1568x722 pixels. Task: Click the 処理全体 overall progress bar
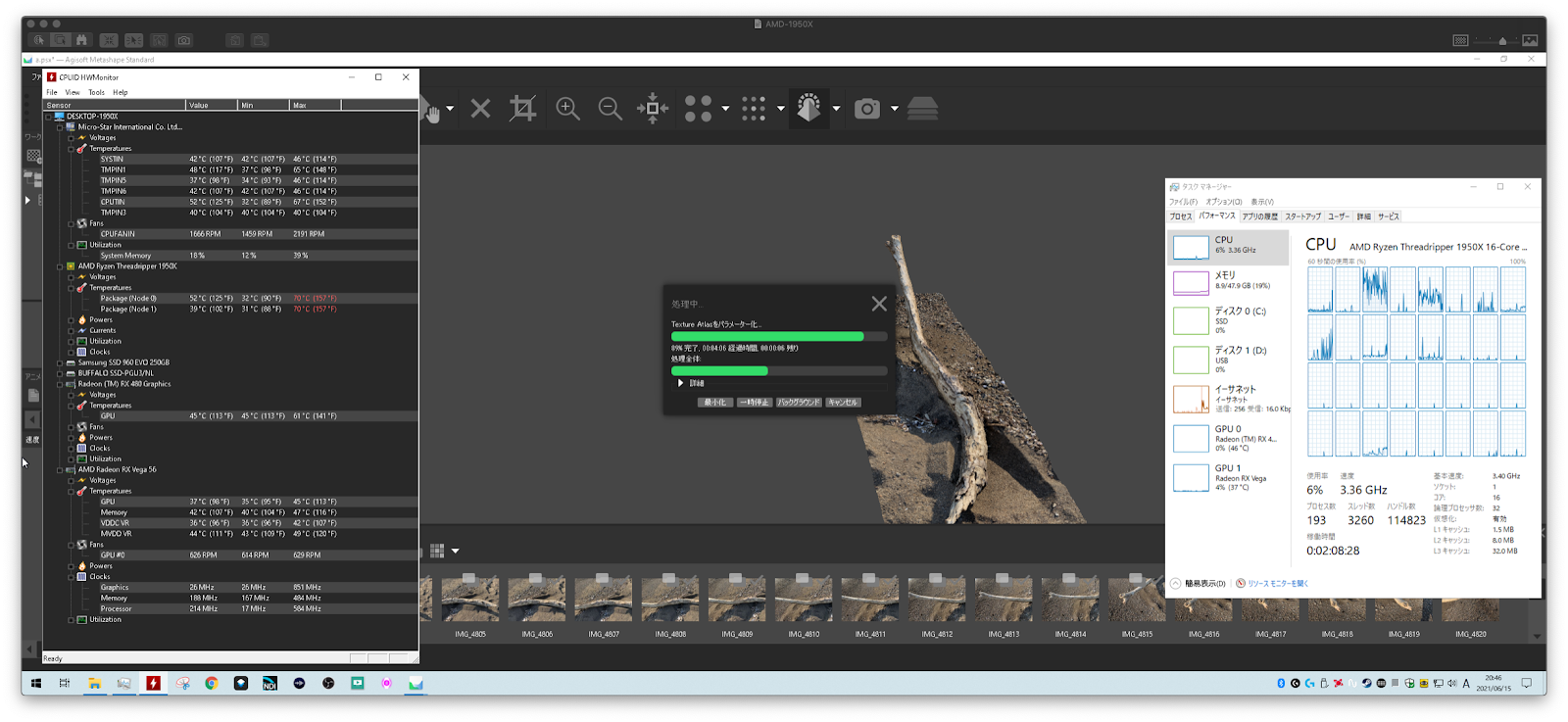click(x=779, y=371)
